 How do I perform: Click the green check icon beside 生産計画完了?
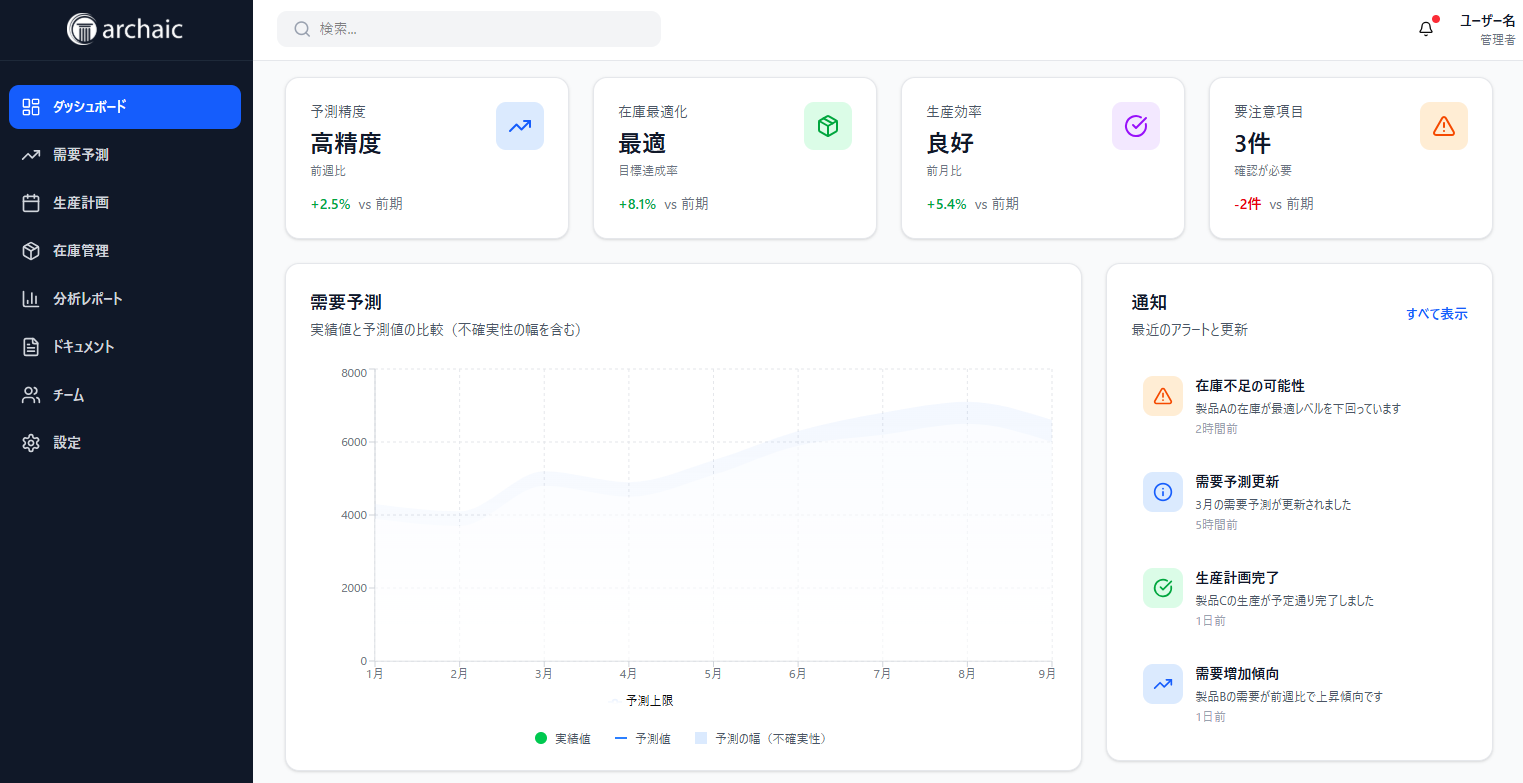click(1162, 588)
